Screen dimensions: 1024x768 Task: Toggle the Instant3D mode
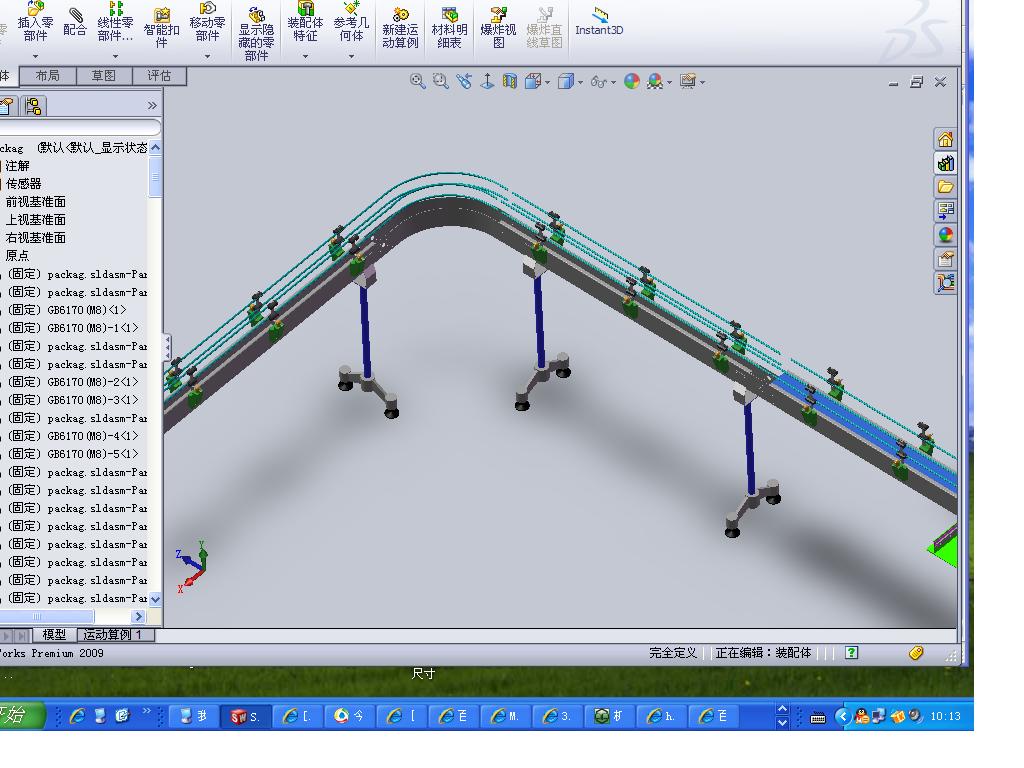(x=599, y=22)
